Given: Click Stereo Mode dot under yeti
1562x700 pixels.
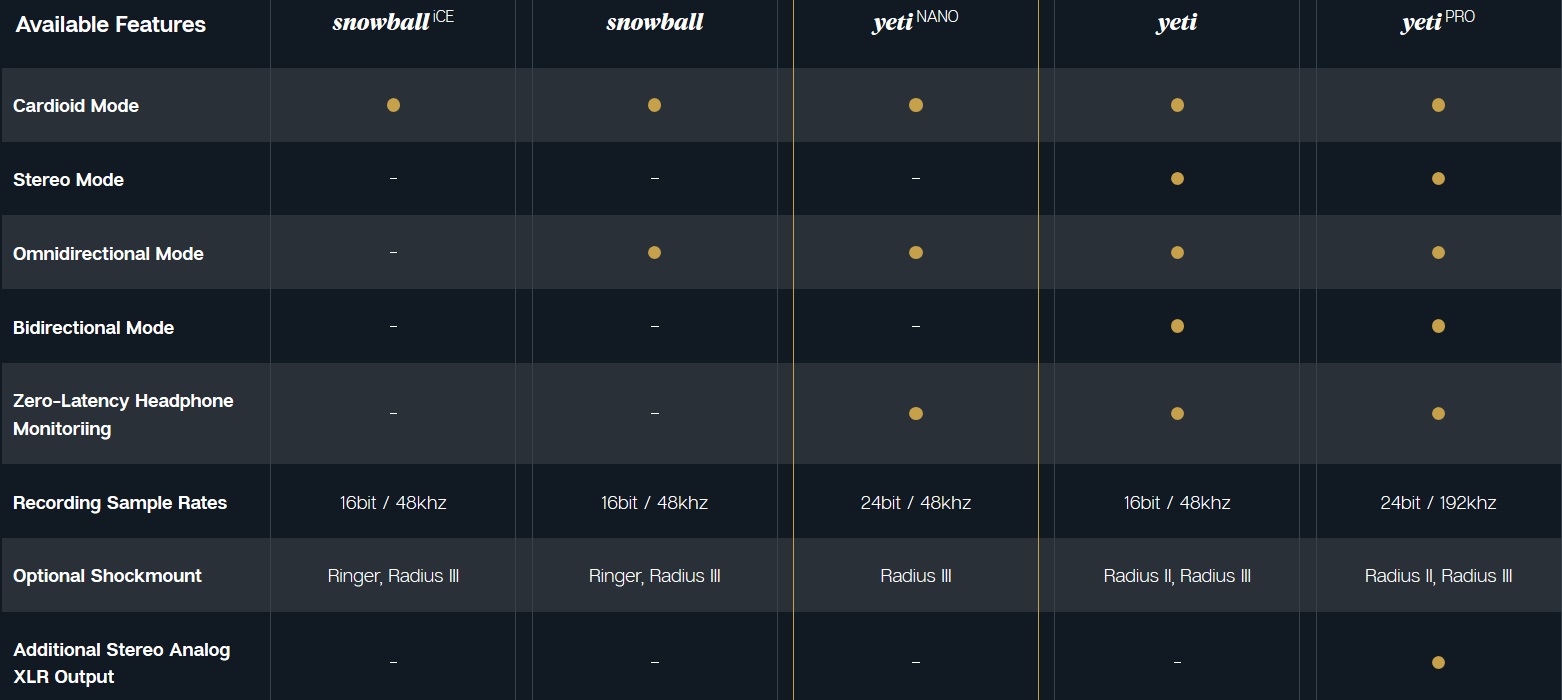Looking at the screenshot, I should point(1177,179).
